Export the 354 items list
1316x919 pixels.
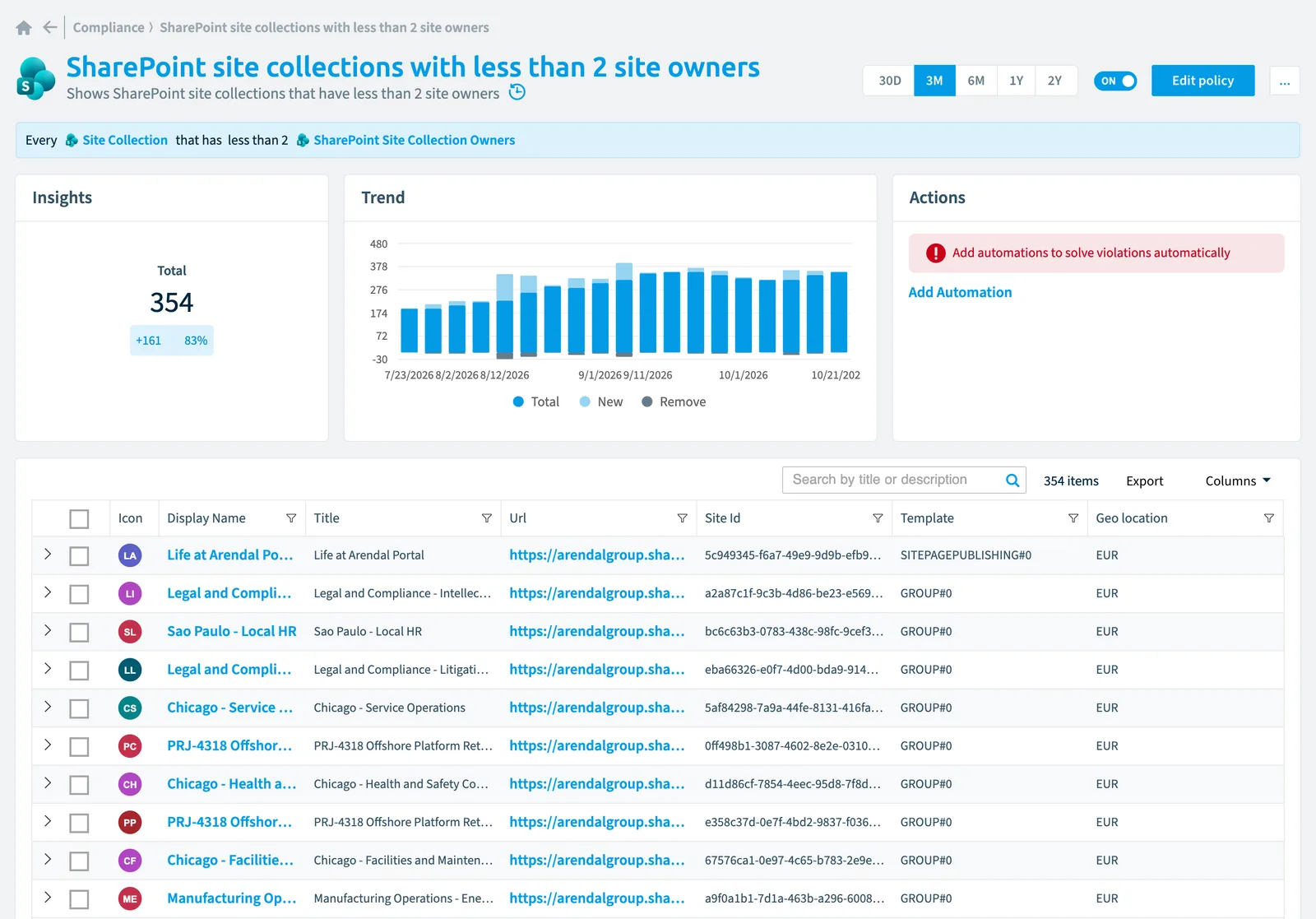coord(1144,481)
